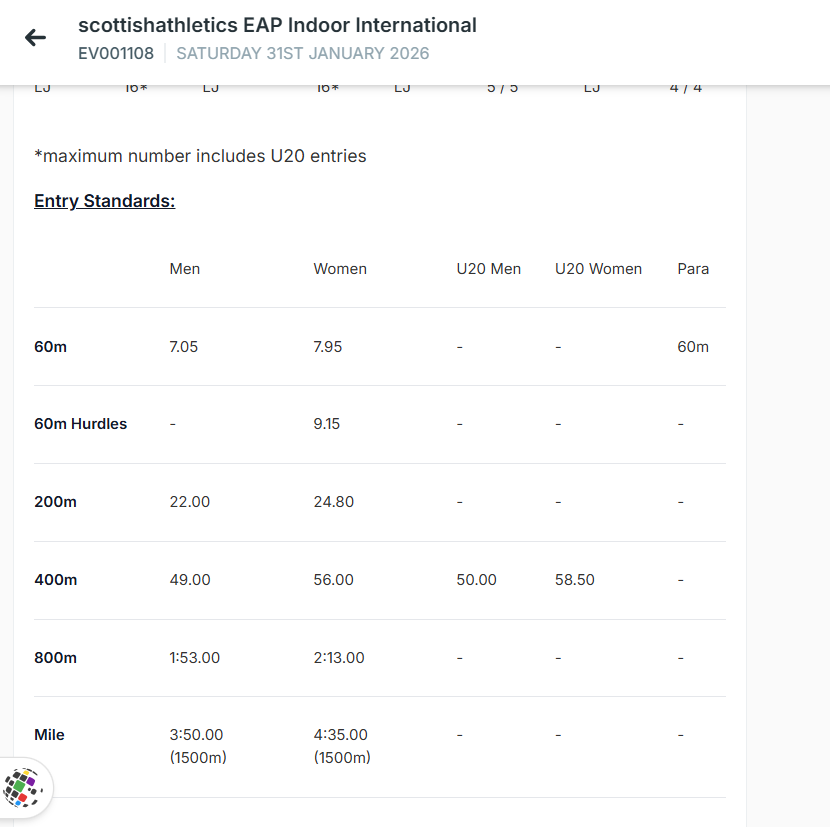Select the U20 Women 400m standard 58.50

575,580
